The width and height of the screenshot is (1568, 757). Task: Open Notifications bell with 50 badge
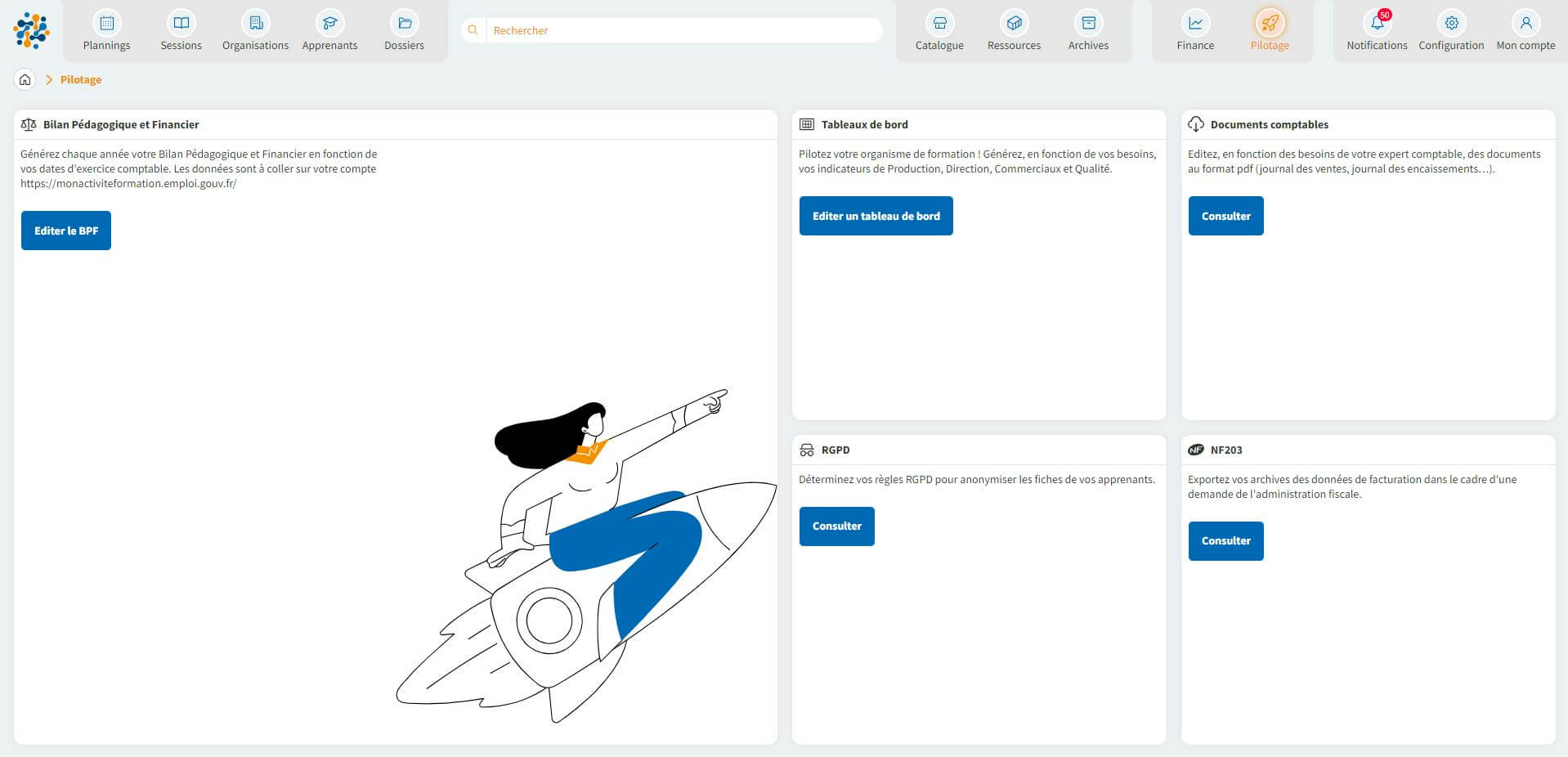(1377, 24)
